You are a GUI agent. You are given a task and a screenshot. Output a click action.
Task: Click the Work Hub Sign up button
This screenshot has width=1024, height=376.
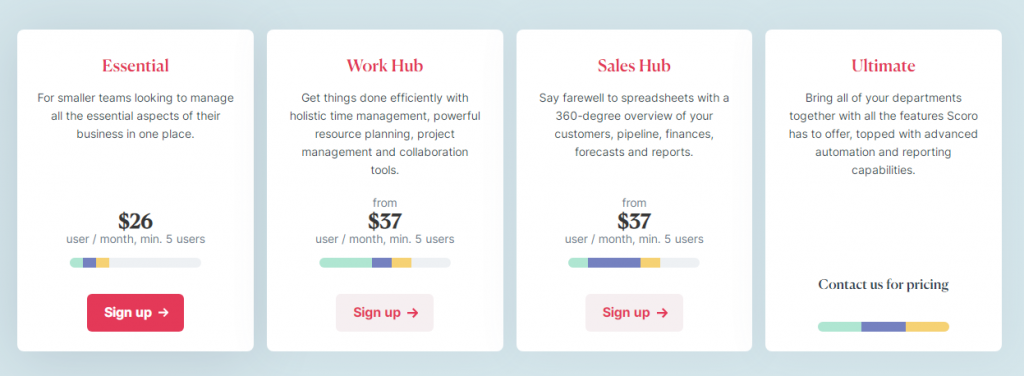385,313
